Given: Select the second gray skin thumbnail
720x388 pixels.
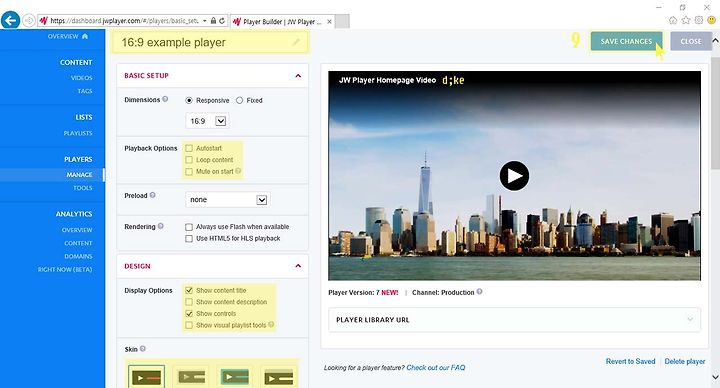Looking at the screenshot, I should (x=191, y=377).
